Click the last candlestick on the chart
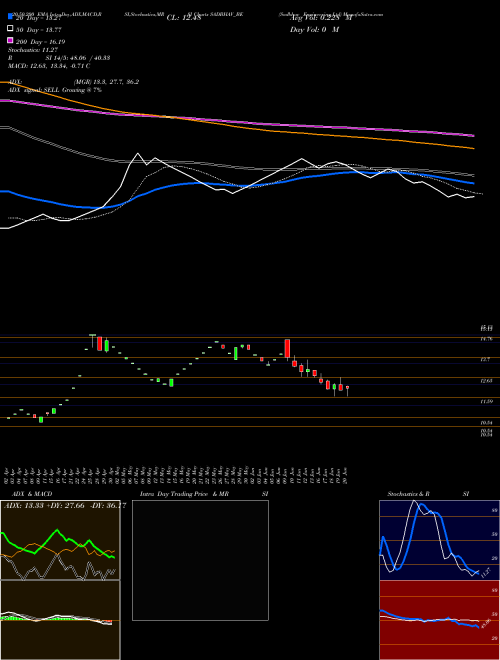Viewport: 500px width, 660px height. coord(347,389)
